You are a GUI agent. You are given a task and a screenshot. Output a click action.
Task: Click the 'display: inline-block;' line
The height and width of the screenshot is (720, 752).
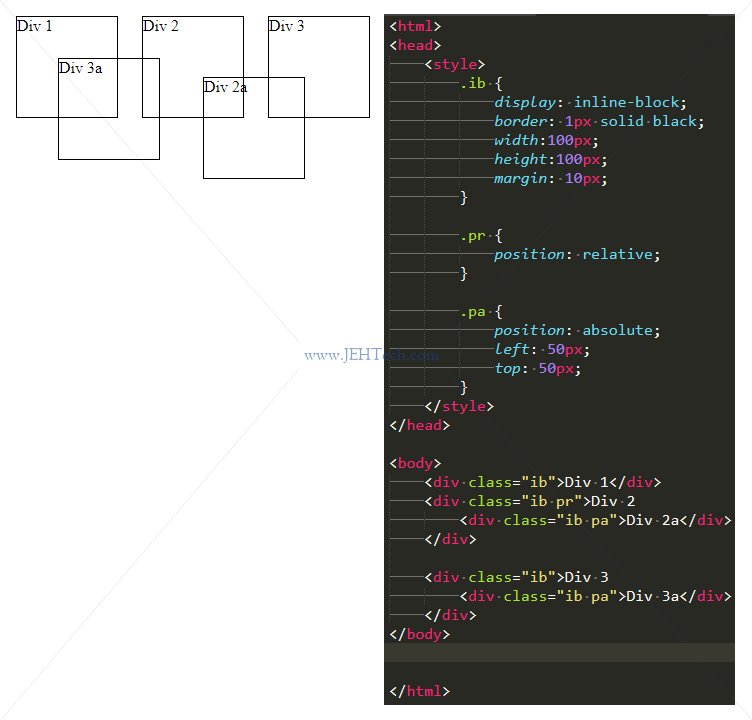(x=590, y=102)
